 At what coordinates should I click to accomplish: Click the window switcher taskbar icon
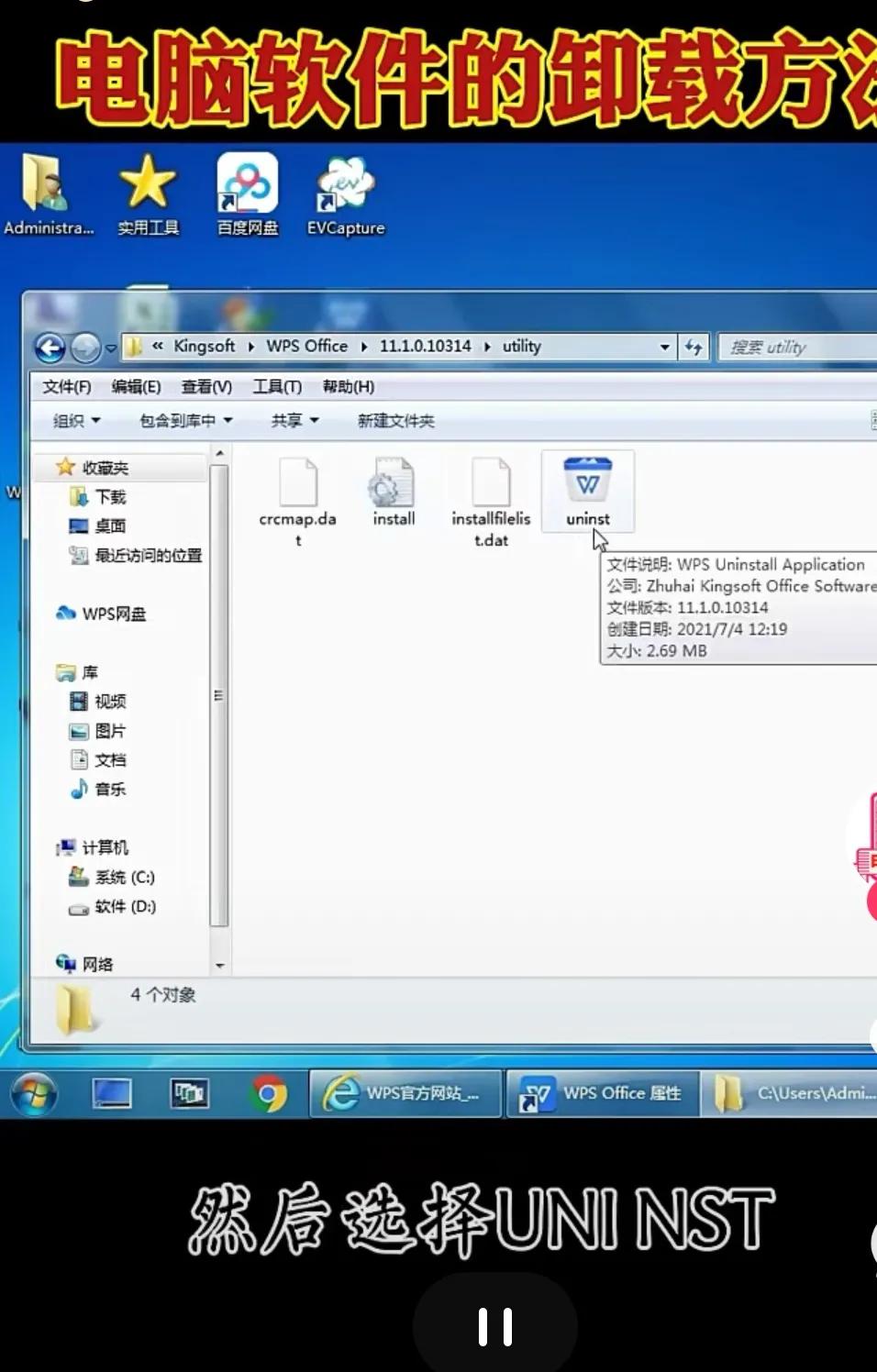(x=190, y=1093)
